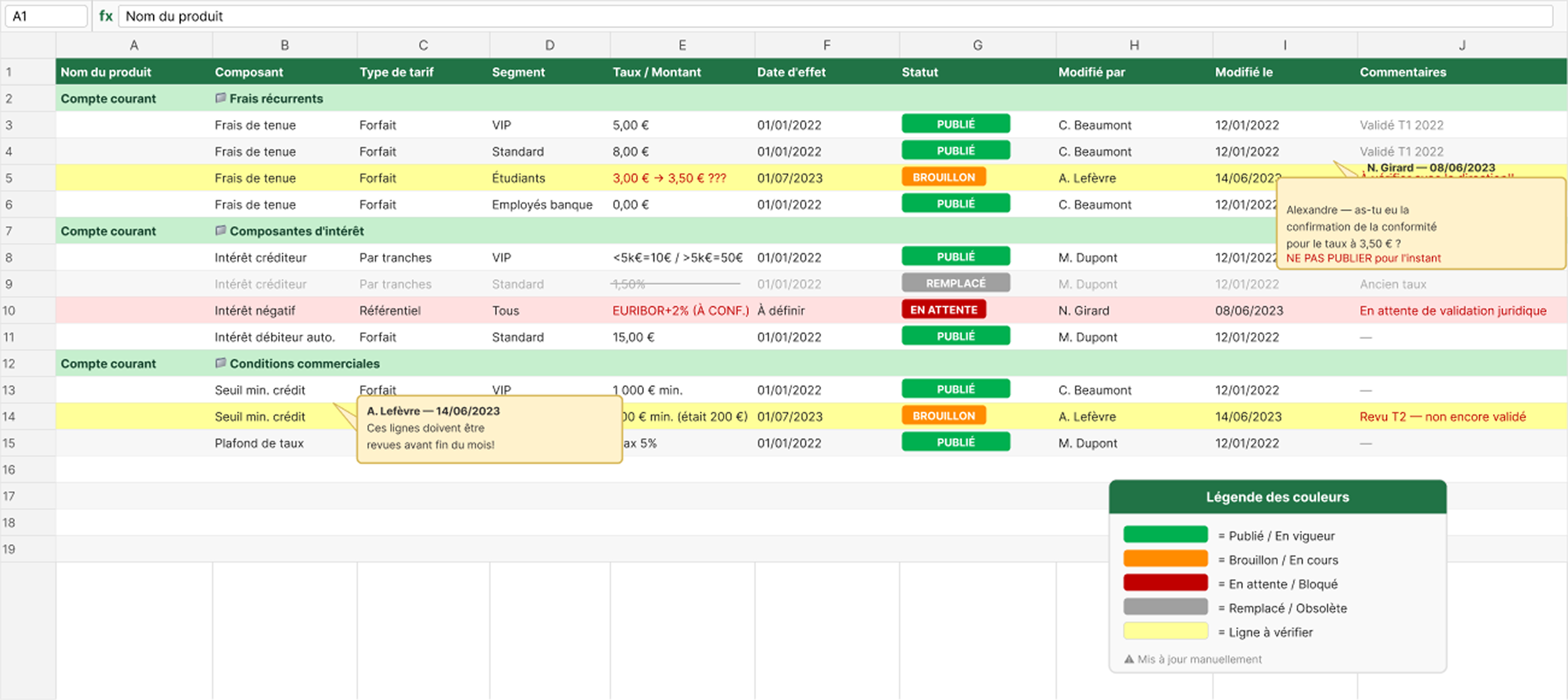Click the A. Lefèvre comment note popup

[489, 429]
